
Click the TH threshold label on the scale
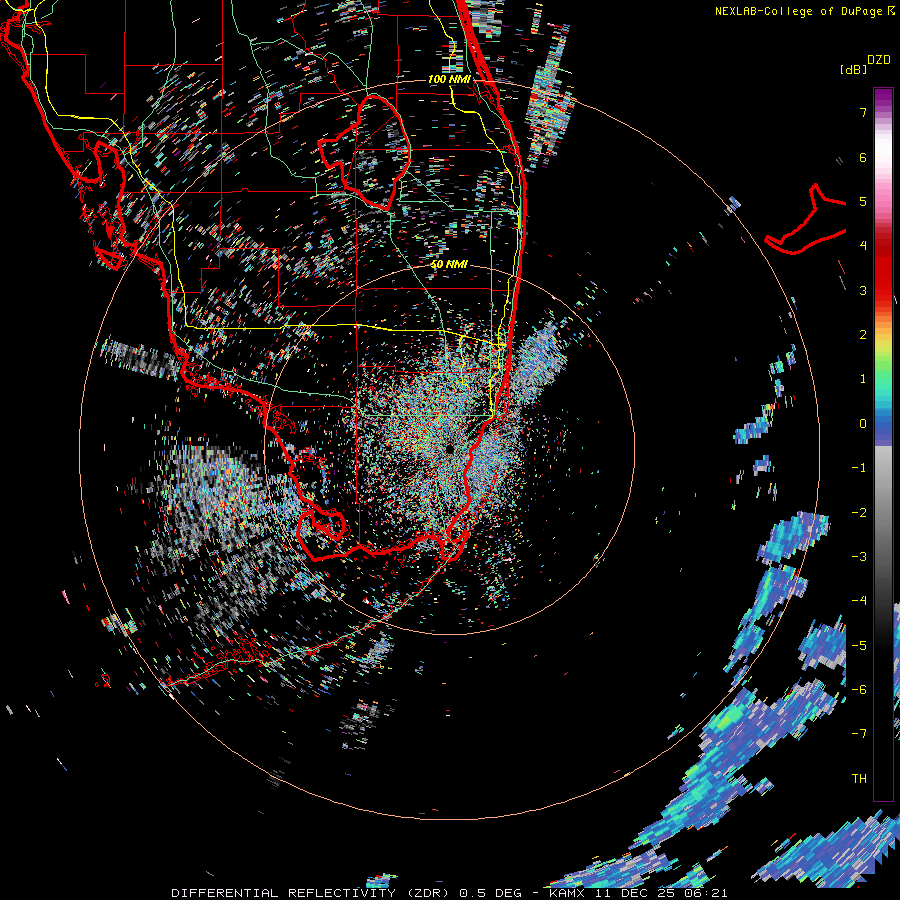point(859,779)
